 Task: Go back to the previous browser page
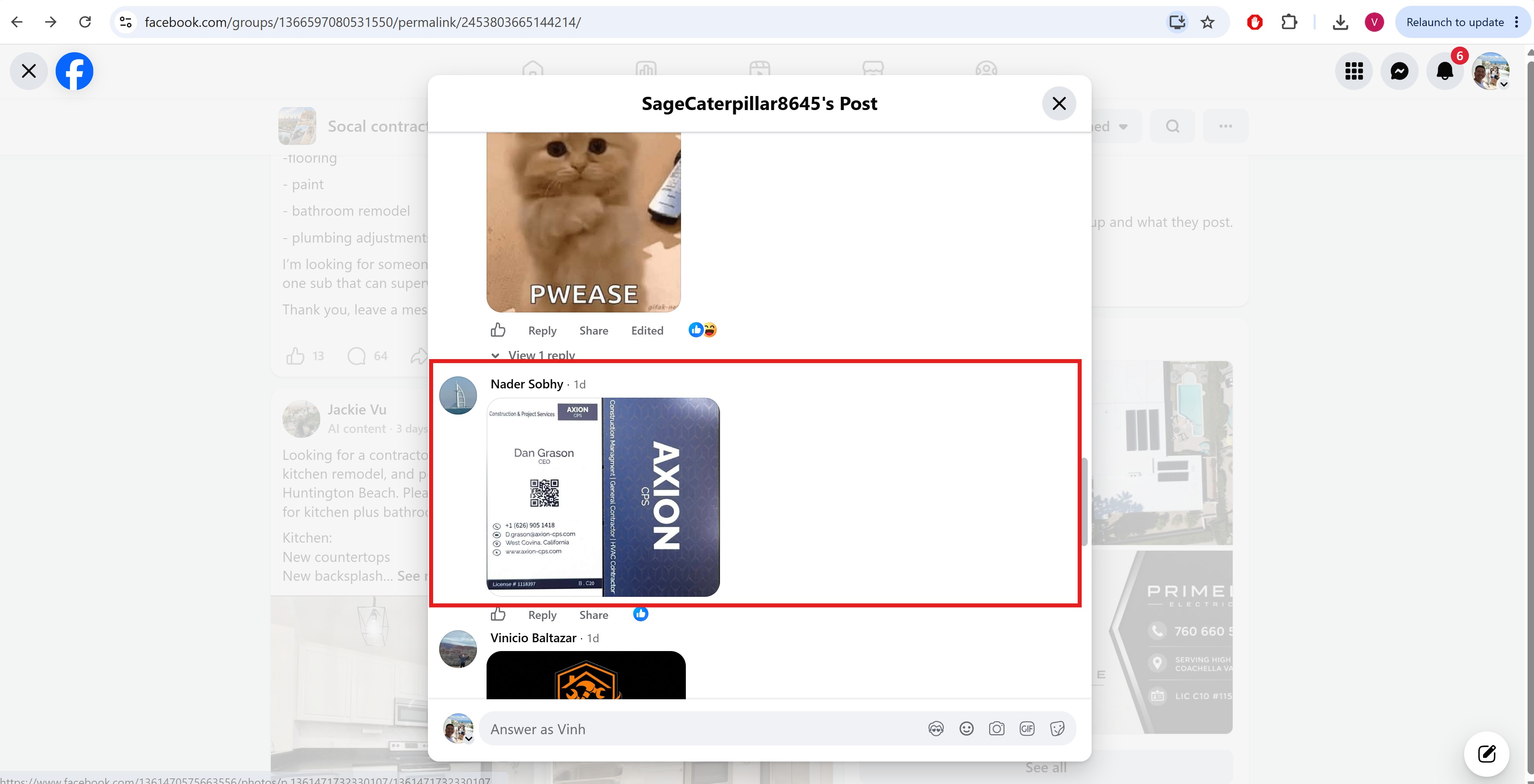coord(17,22)
